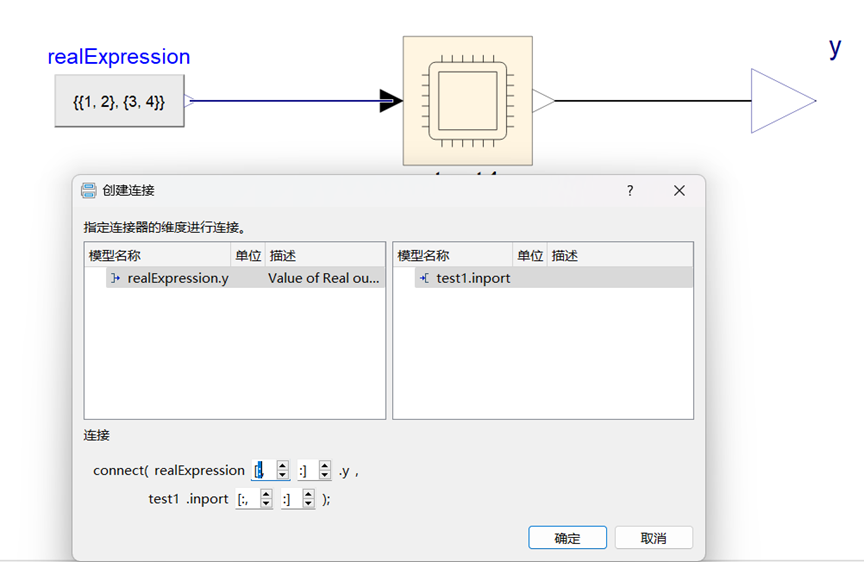Increase realExpression second dimension index
864x562 pixels.
tap(325, 466)
